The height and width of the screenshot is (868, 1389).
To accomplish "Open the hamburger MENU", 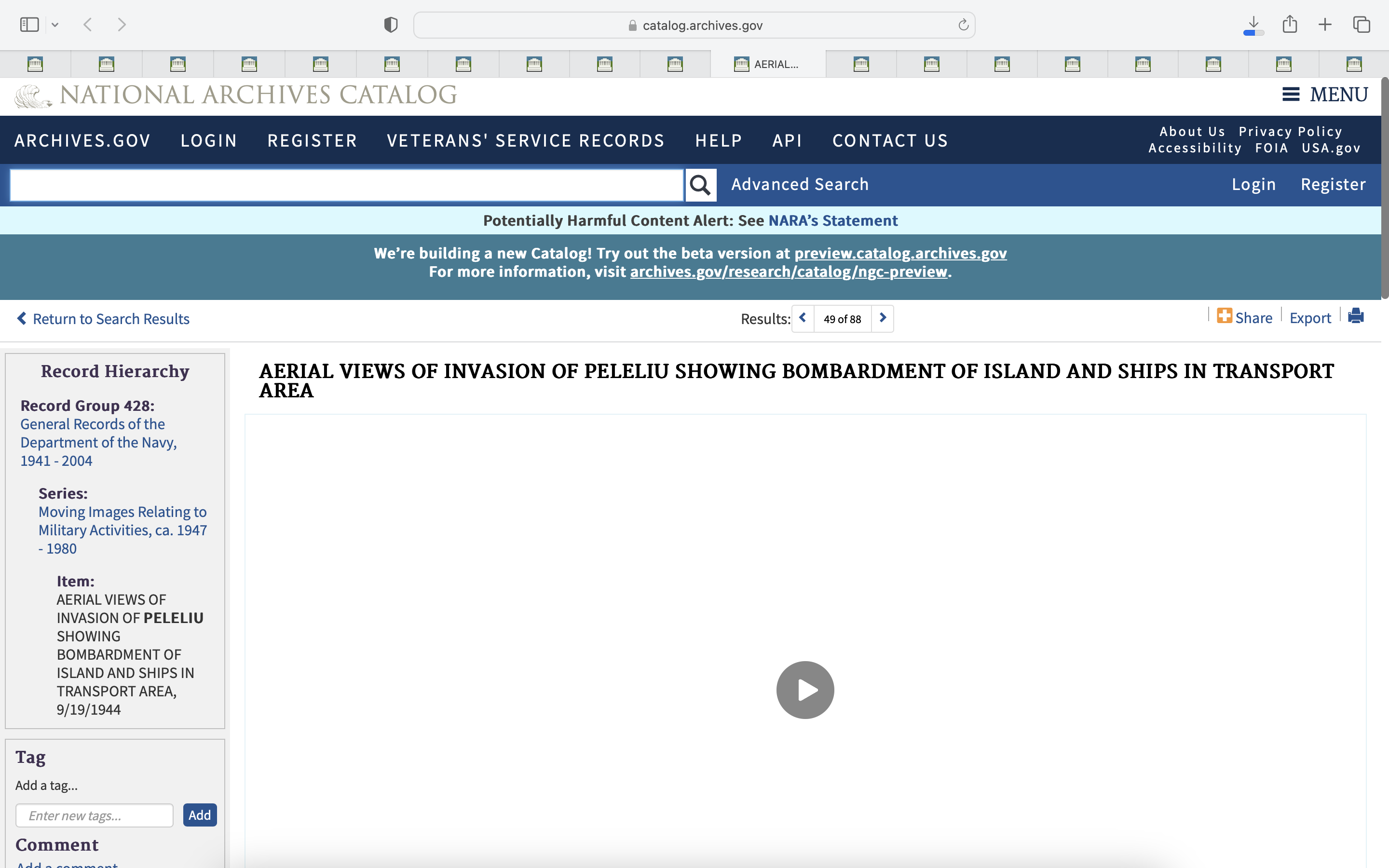I will 1325,94.
